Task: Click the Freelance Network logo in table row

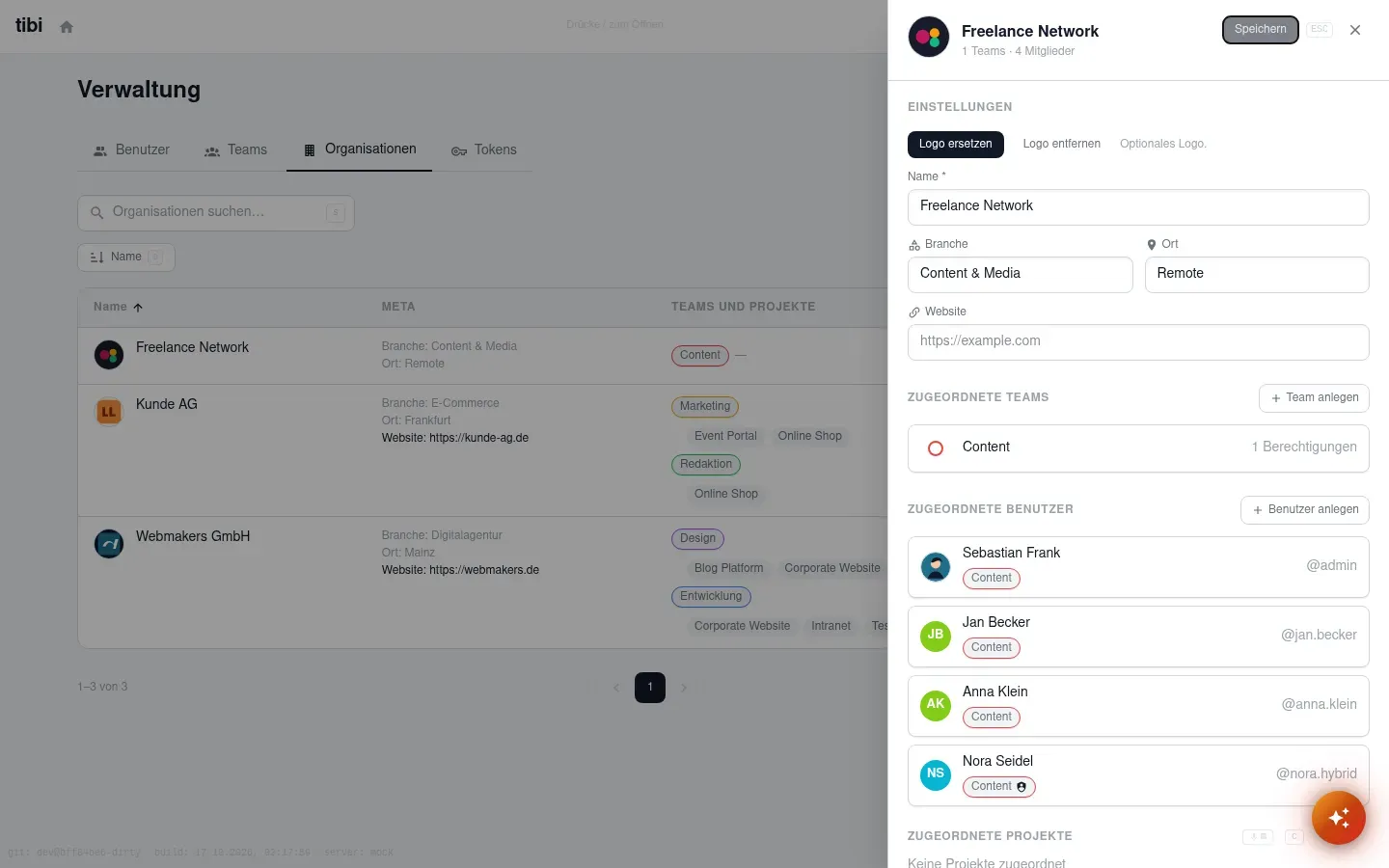Action: [x=109, y=355]
